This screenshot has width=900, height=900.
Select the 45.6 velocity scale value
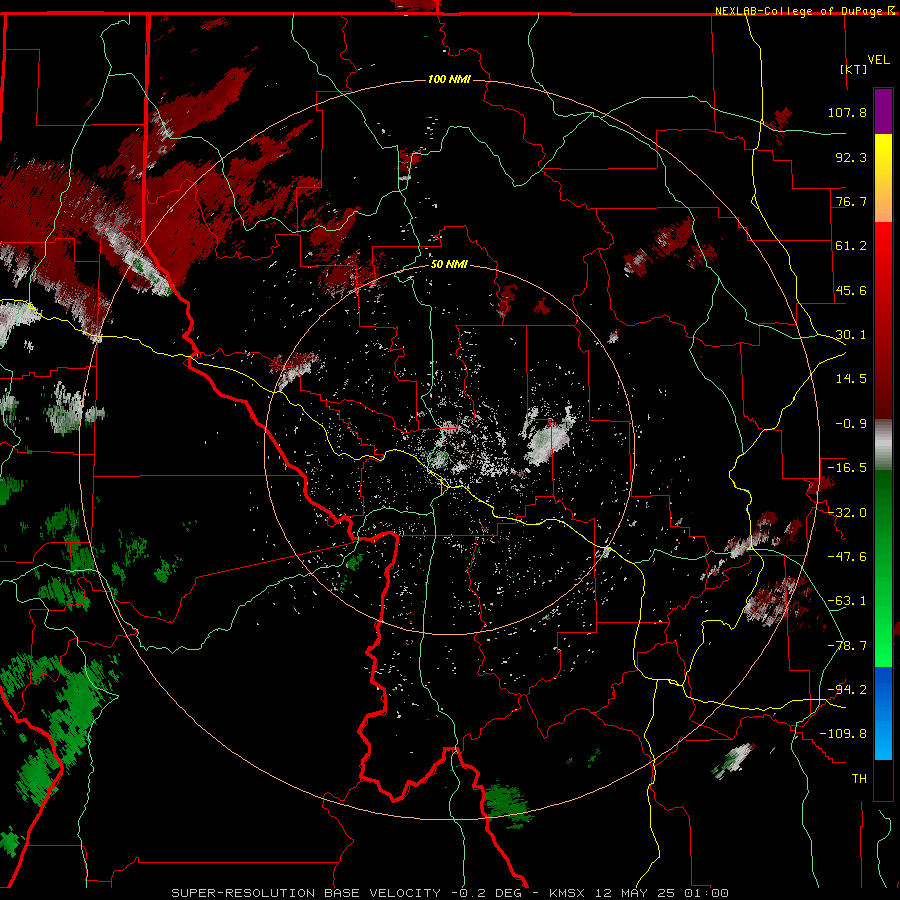(851, 290)
